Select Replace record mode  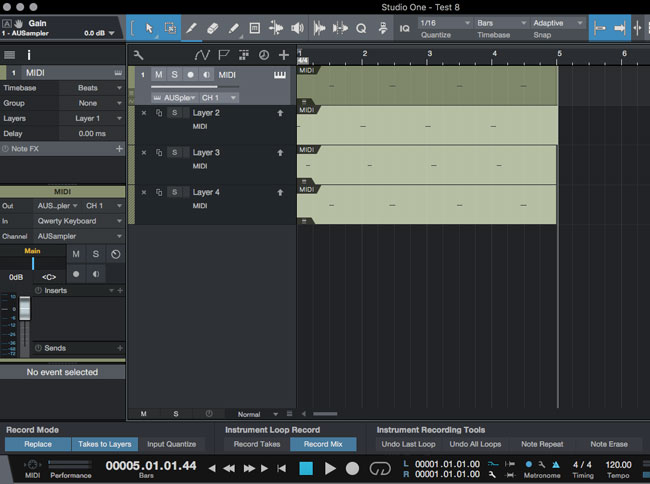click(x=38, y=444)
